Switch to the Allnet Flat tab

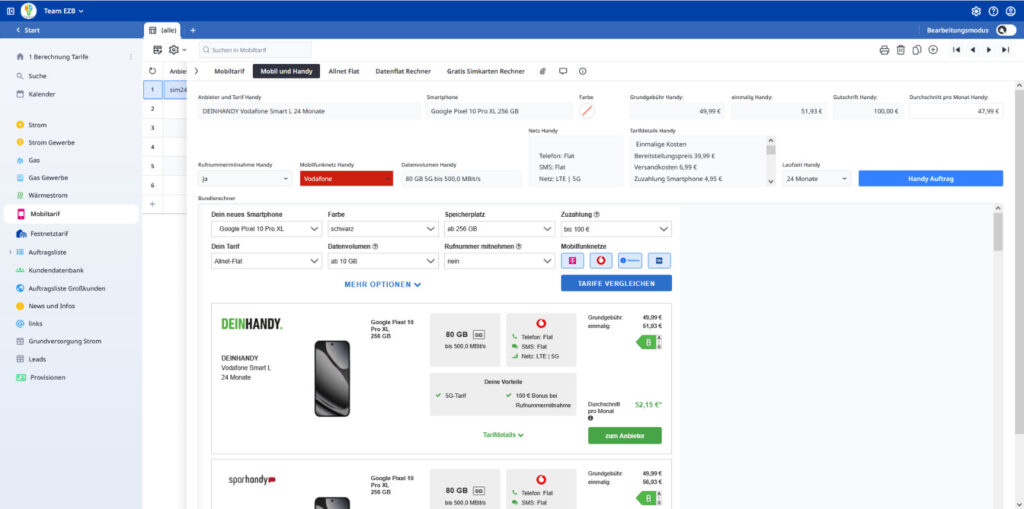coord(344,71)
